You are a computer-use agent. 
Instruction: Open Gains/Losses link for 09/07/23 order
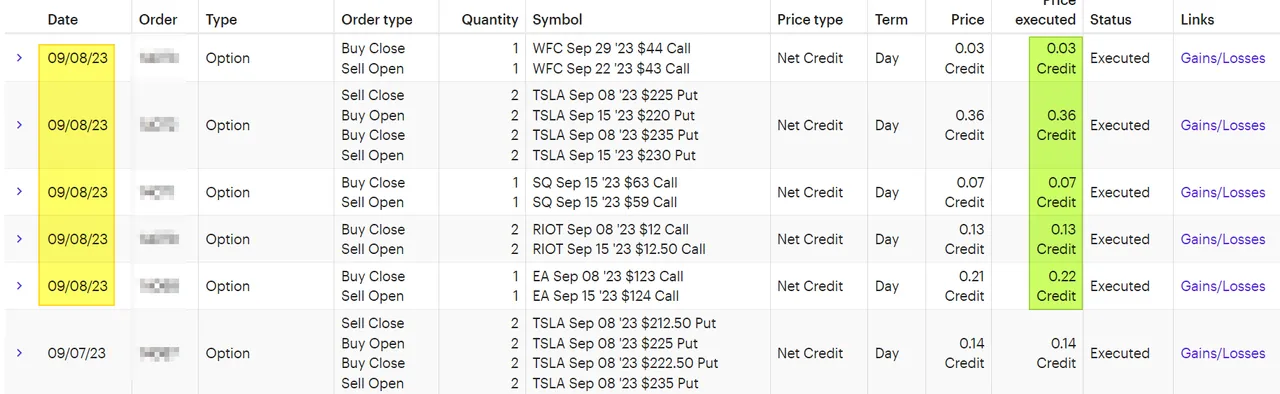[1222, 353]
